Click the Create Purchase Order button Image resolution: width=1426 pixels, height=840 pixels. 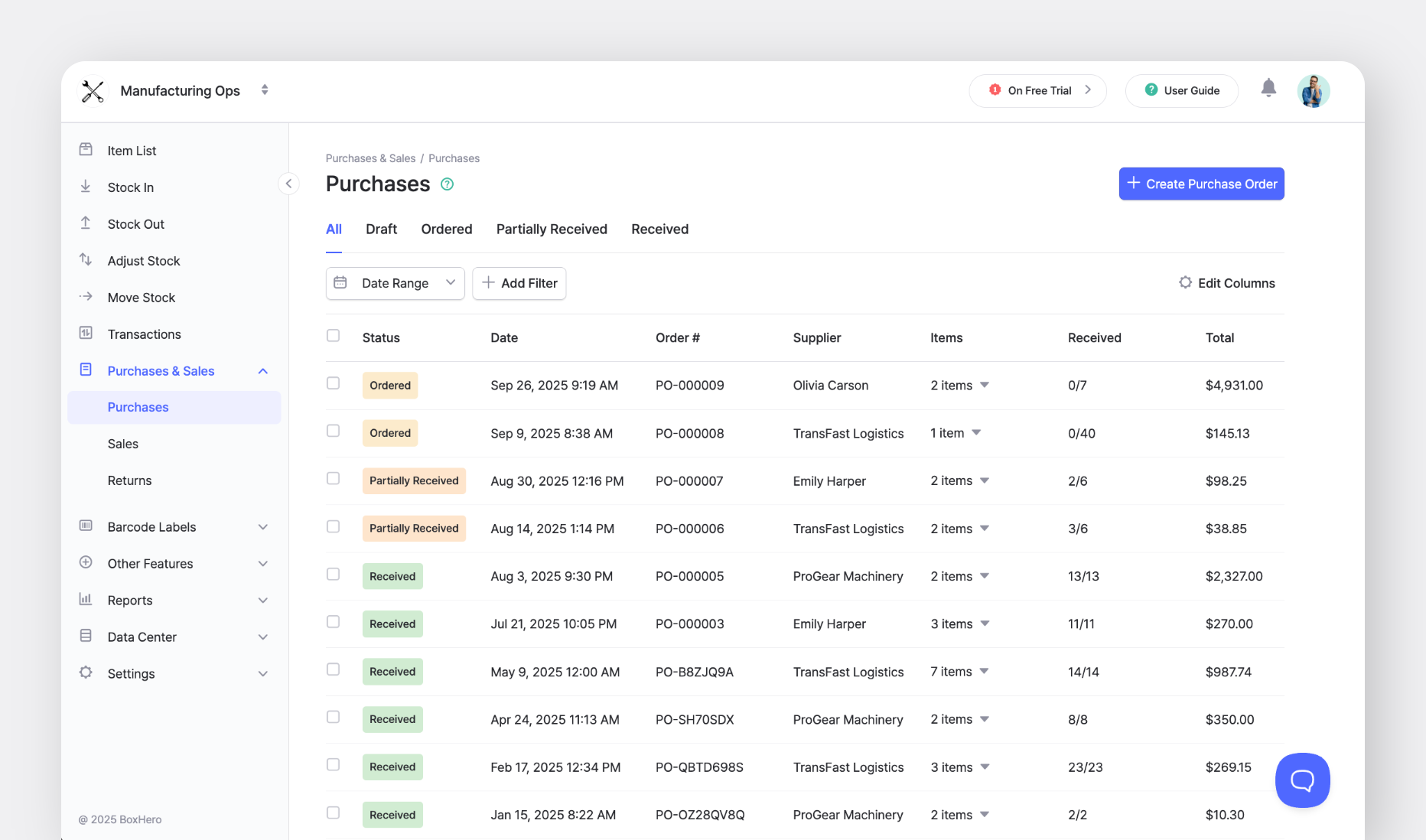point(1201,184)
